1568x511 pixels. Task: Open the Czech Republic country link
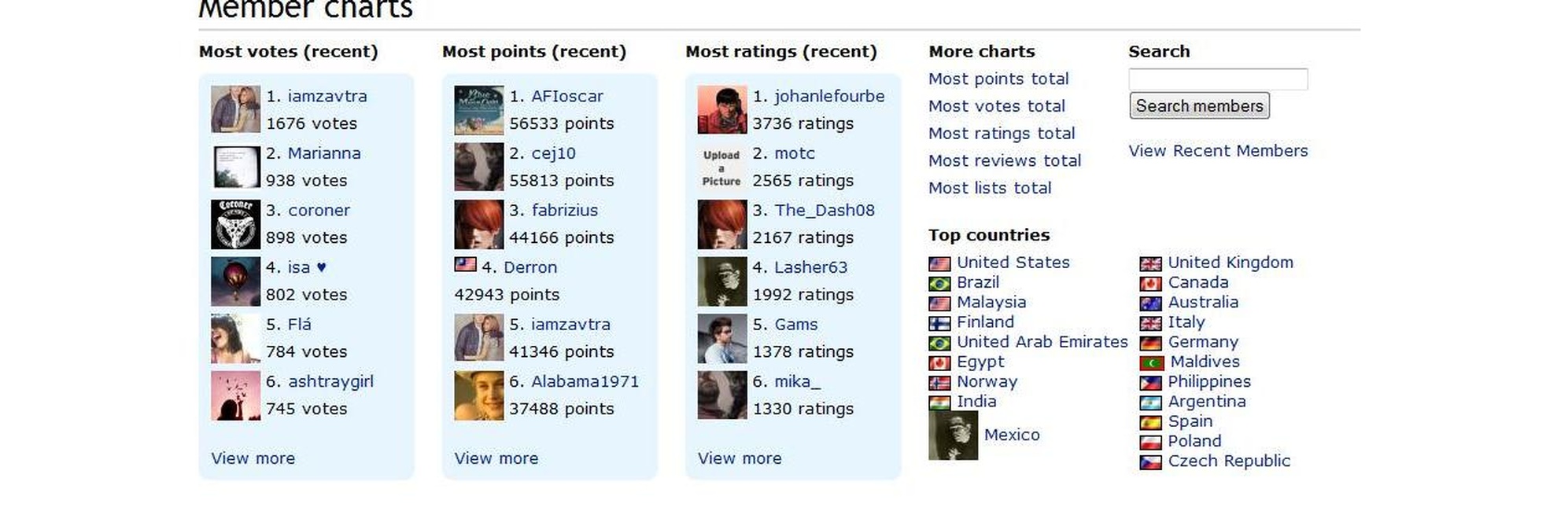(1229, 461)
